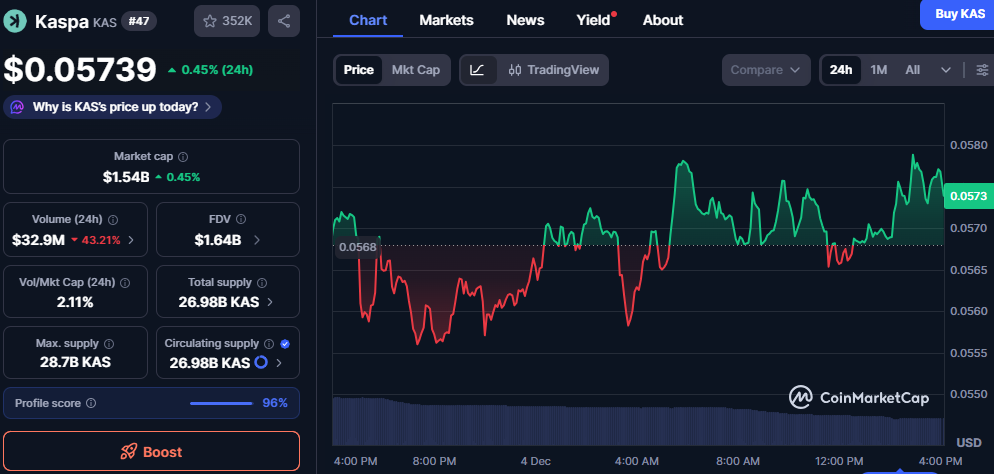Click the Max. supply info icon

(109, 344)
